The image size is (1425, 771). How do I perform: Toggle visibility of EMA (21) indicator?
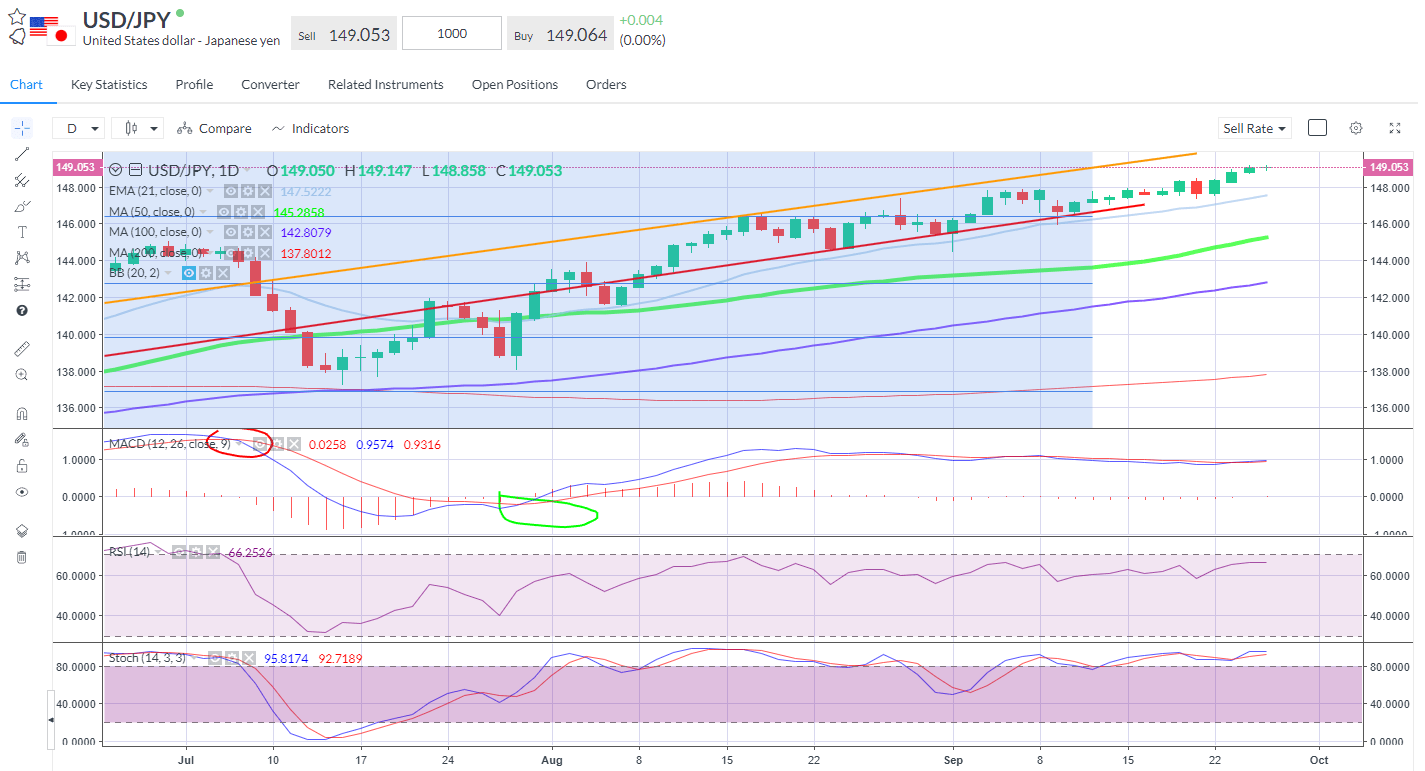[231, 191]
